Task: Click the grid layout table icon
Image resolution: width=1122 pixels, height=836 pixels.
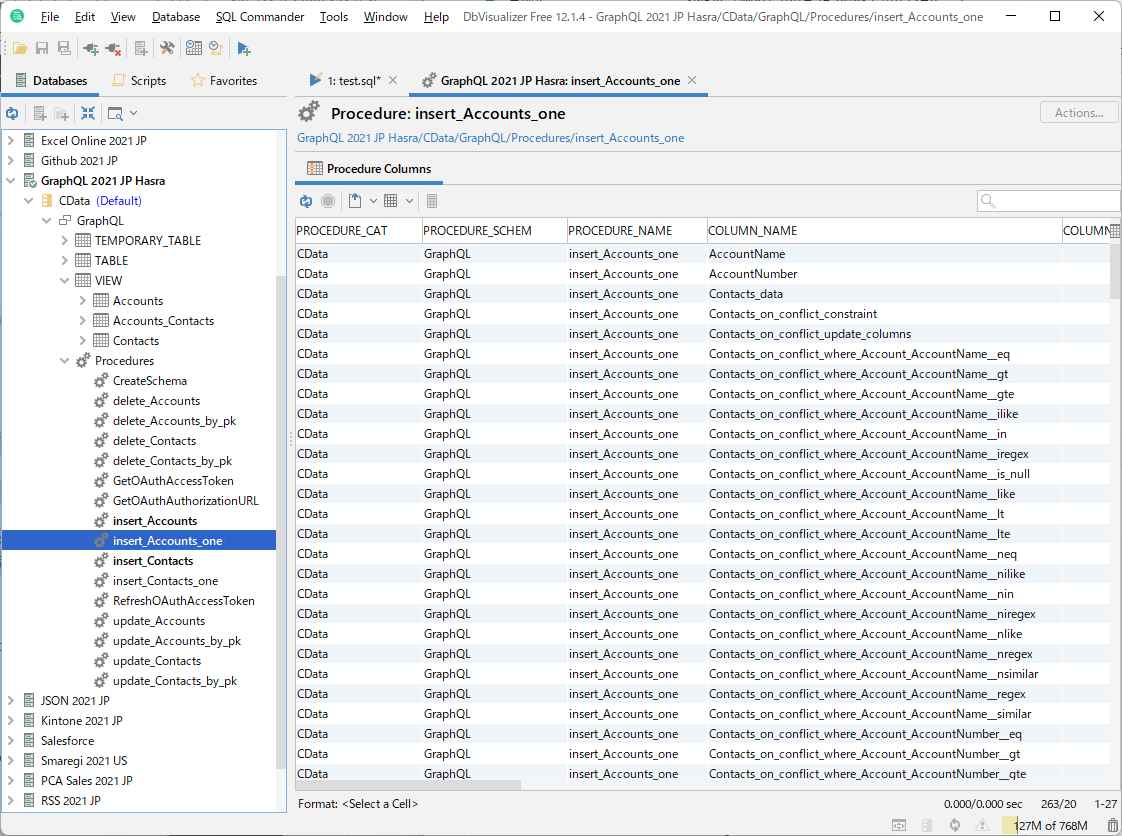Action: (391, 201)
